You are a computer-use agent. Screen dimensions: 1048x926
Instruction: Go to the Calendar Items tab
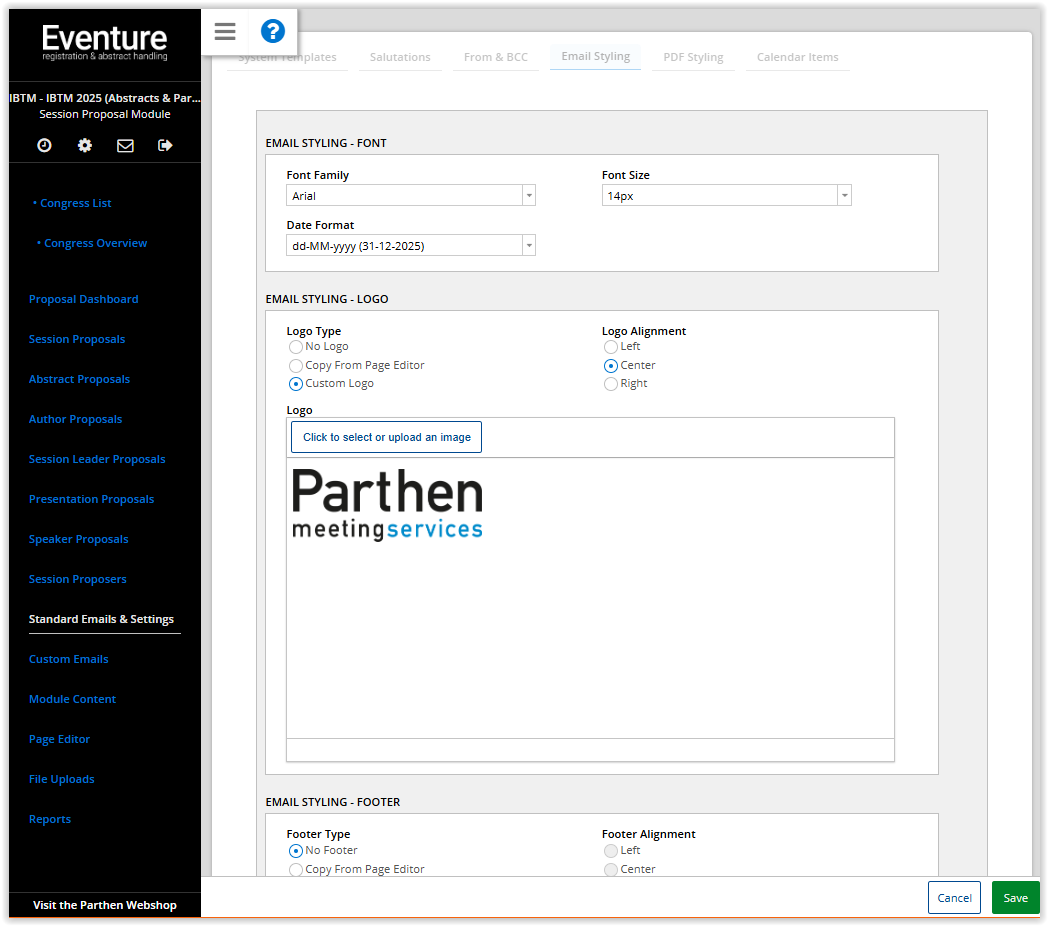pos(797,57)
